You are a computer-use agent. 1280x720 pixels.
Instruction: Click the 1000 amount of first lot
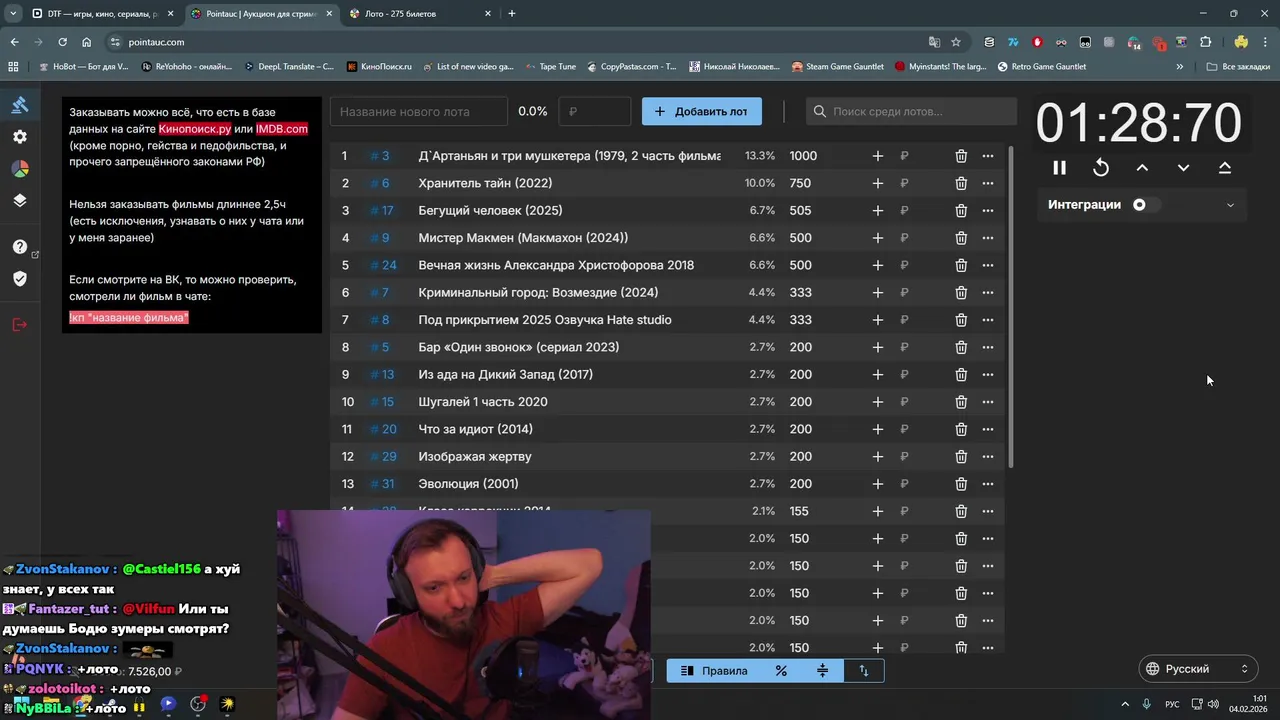803,156
